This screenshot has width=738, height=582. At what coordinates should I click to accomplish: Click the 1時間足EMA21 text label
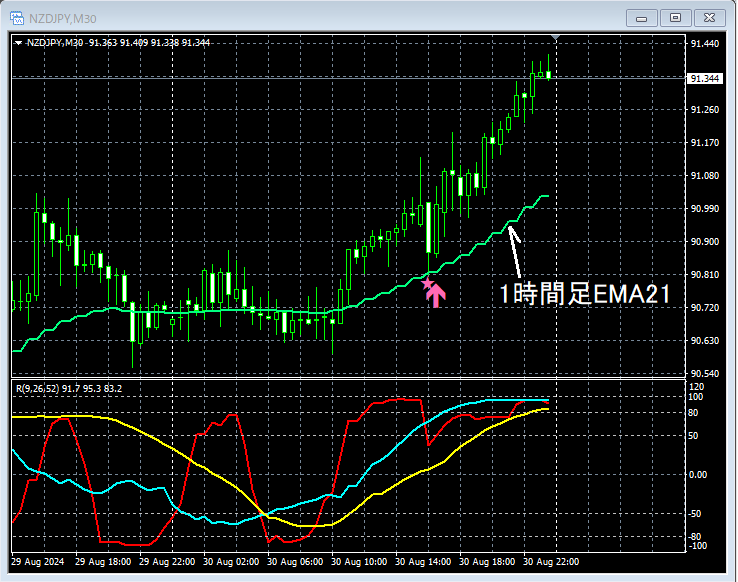tap(585, 294)
